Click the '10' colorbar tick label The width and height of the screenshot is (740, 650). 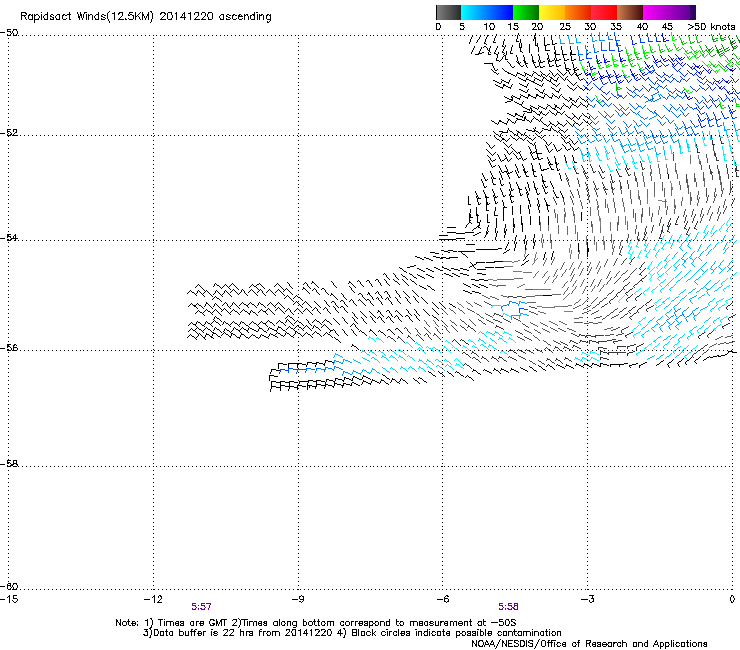489,27
